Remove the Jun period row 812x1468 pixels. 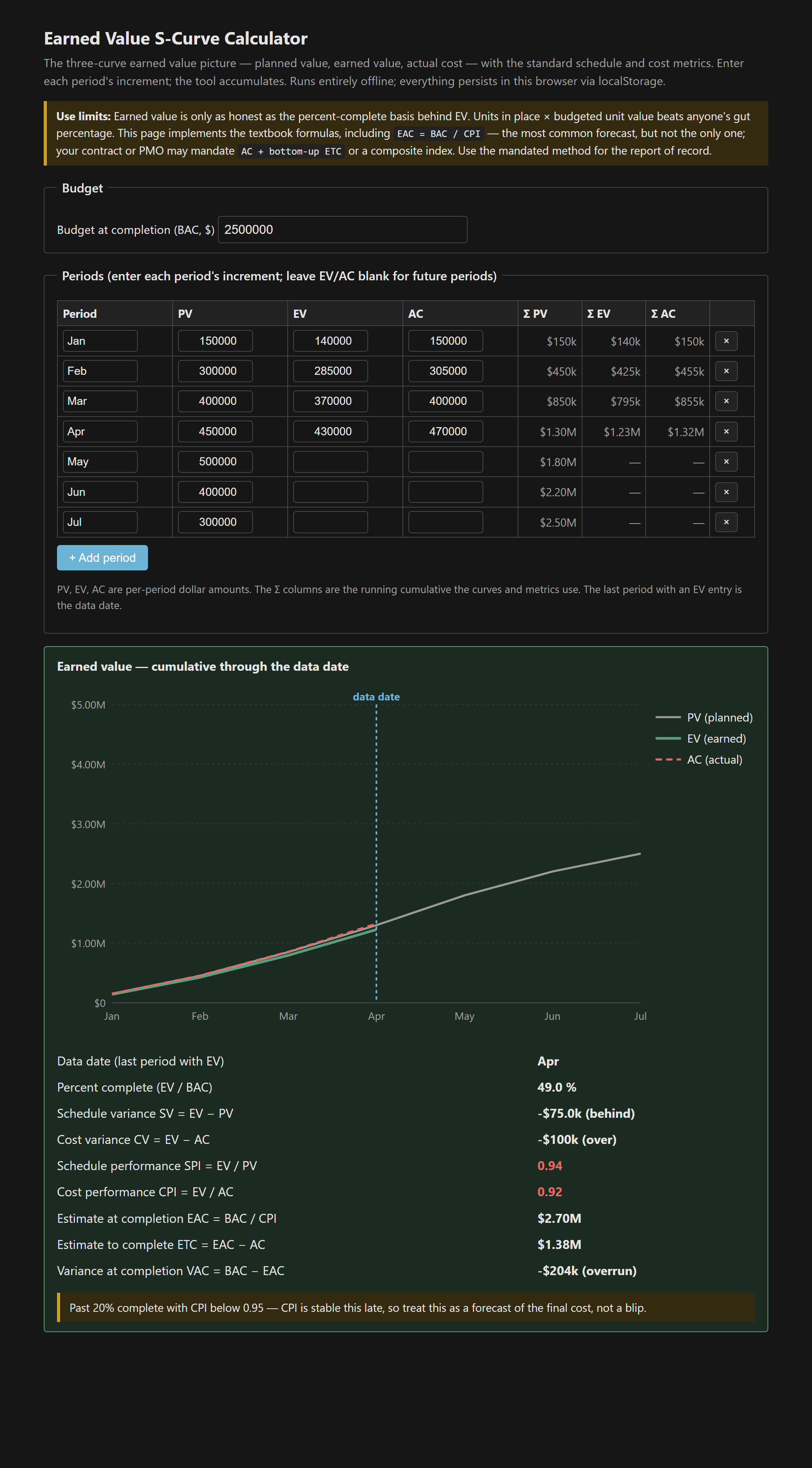tap(726, 492)
